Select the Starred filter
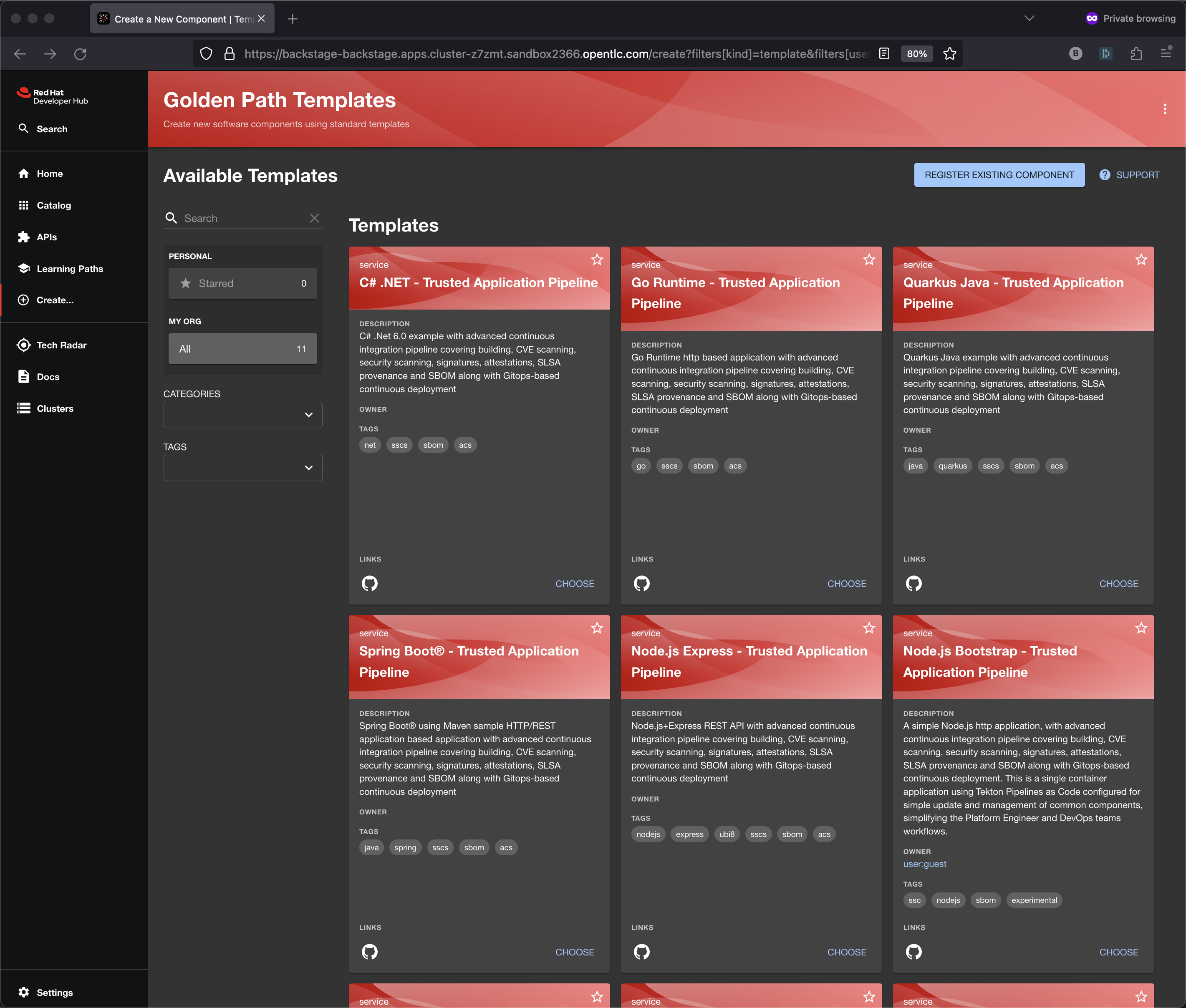 coord(243,283)
